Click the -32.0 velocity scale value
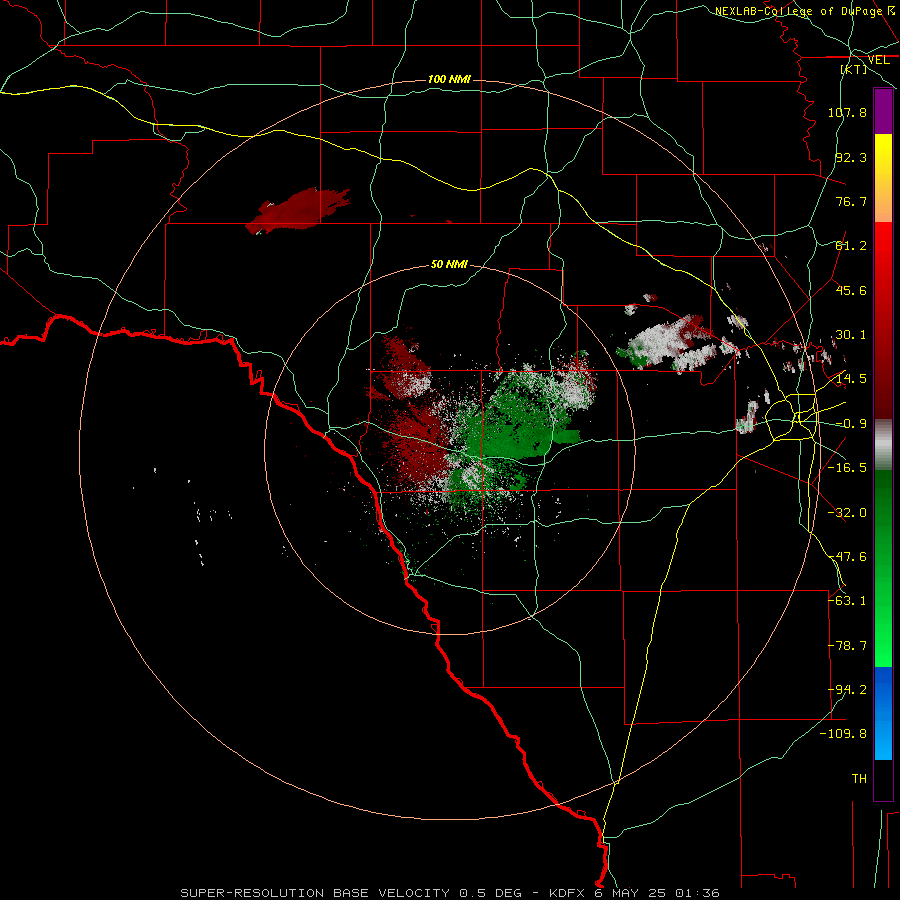900x900 pixels. coord(847,513)
